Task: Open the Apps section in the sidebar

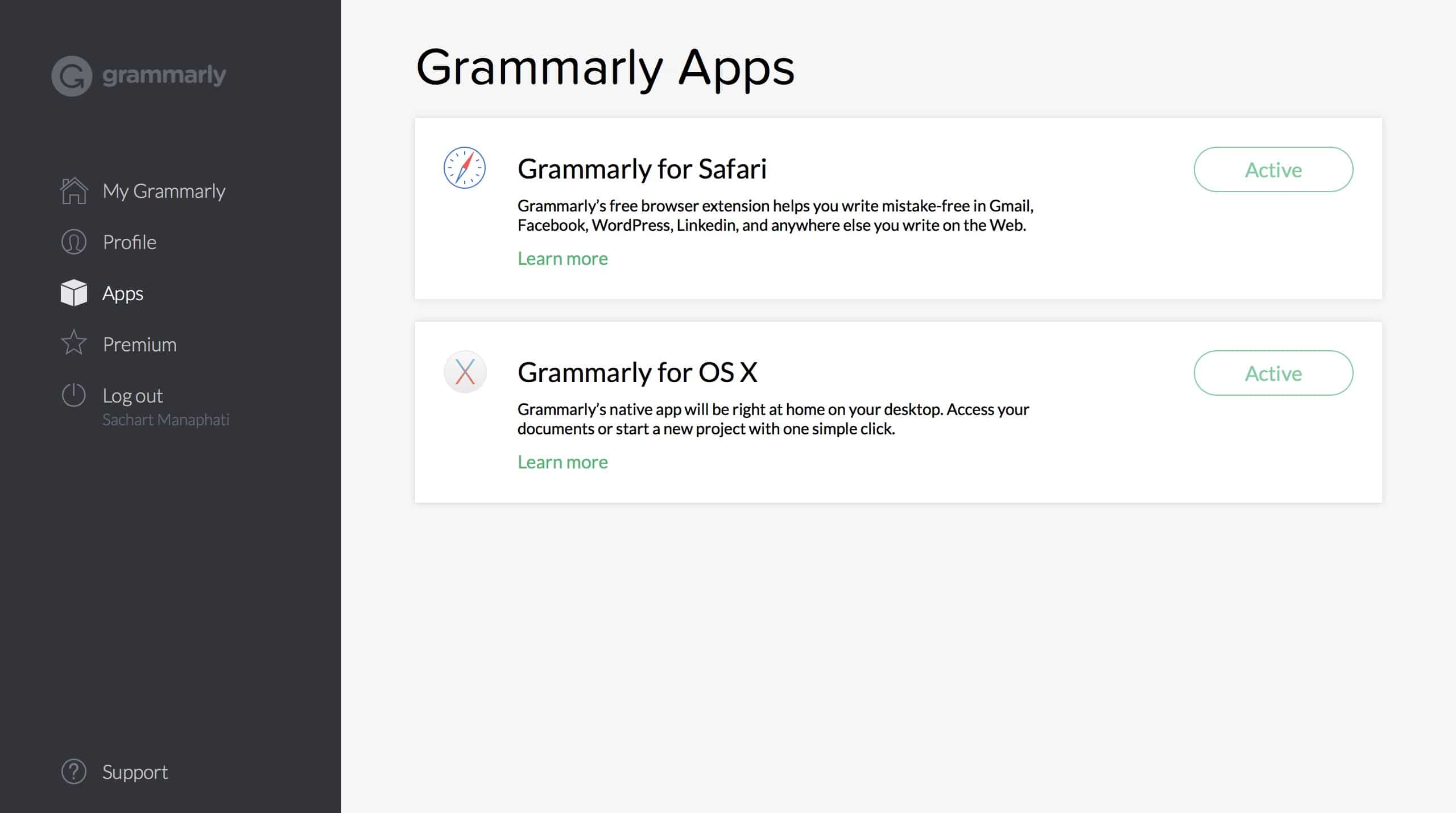Action: (122, 292)
